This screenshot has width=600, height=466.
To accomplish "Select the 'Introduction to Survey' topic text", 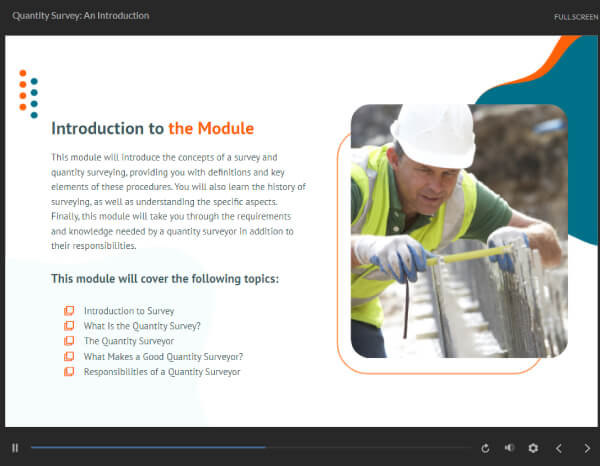I will (129, 311).
